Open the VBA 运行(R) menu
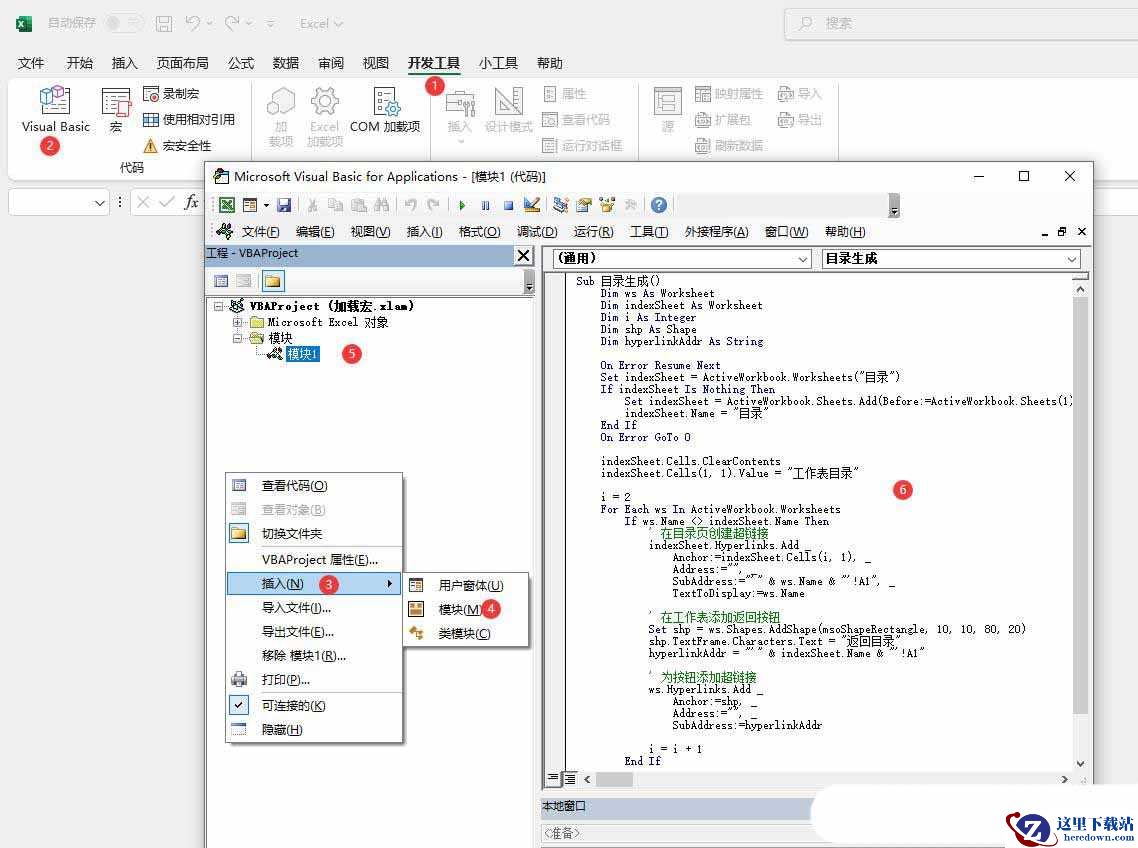This screenshot has width=1138, height=848. coord(594,232)
